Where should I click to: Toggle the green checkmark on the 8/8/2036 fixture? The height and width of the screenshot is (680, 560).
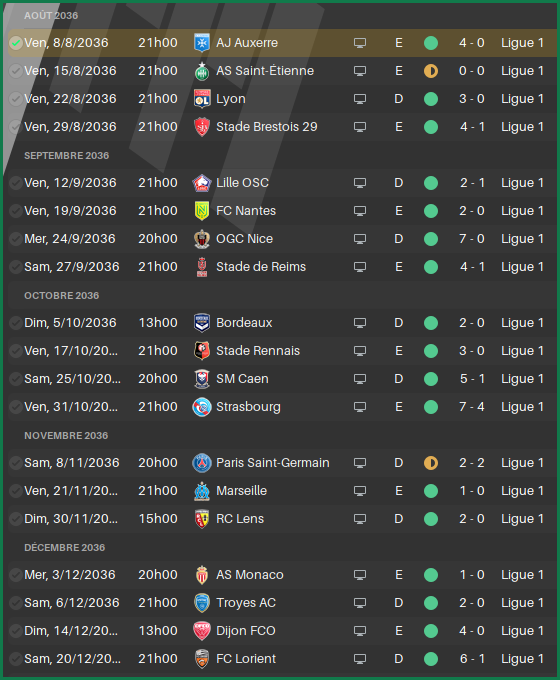pyautogui.click(x=16, y=43)
